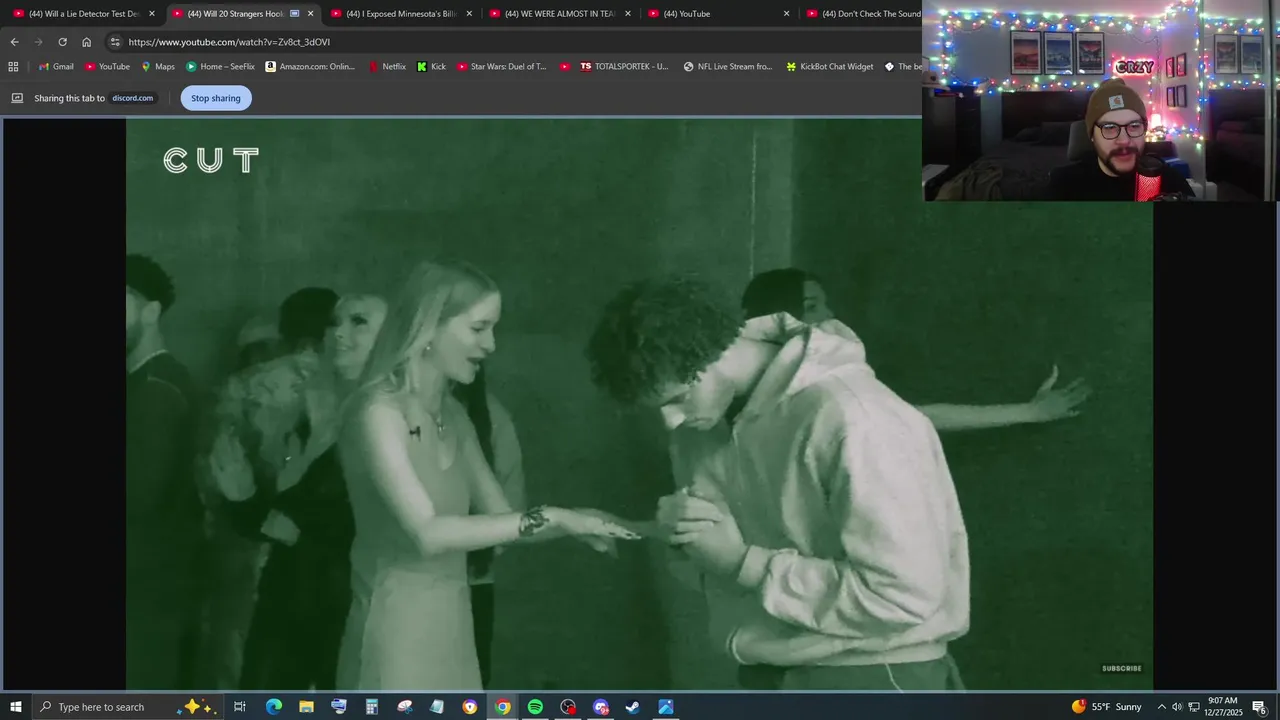Open Spotify from taskbar
Screen dimensions: 1280x720
click(x=535, y=707)
